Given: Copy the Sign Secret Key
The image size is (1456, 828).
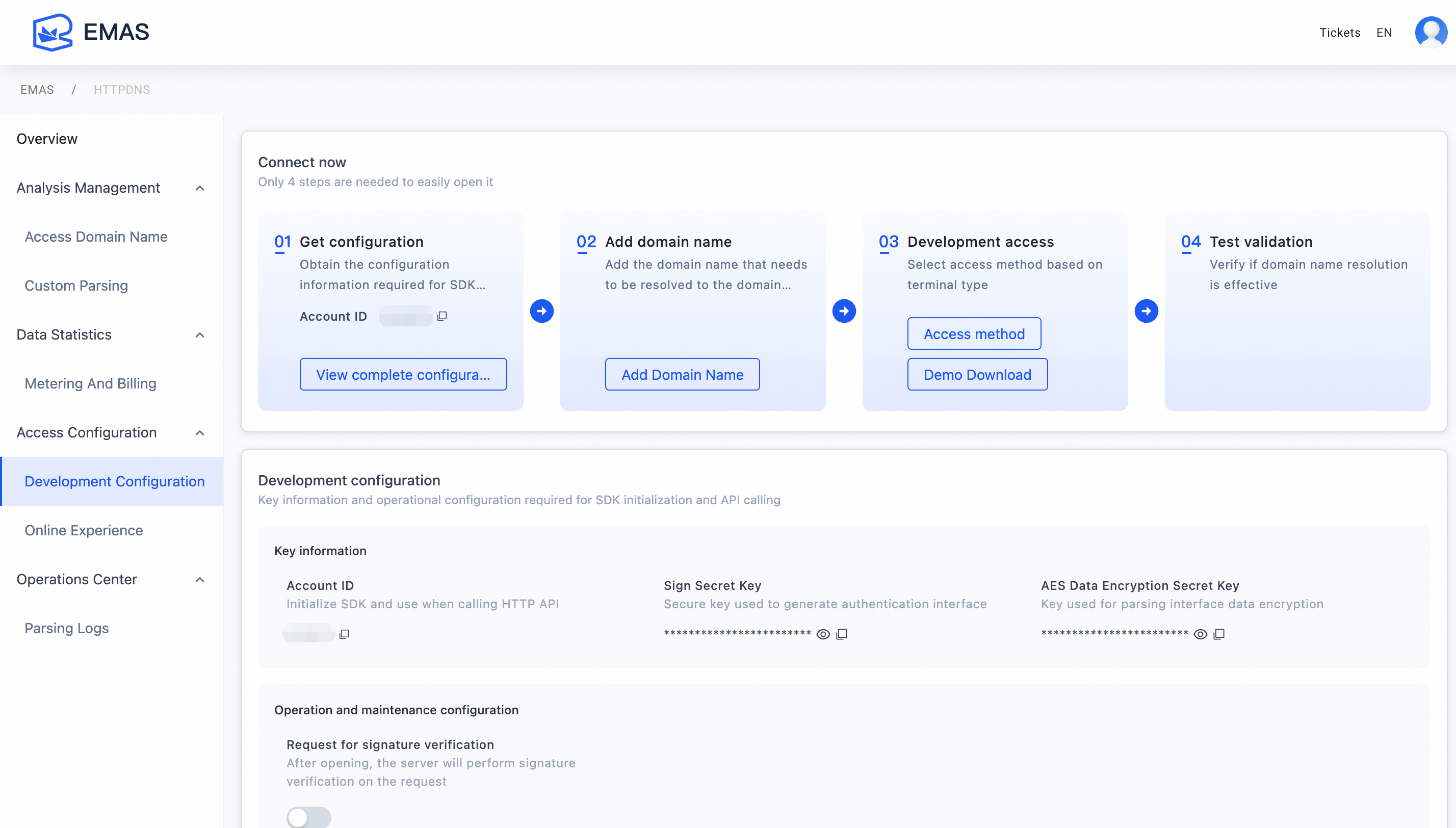Looking at the screenshot, I should click(842, 634).
